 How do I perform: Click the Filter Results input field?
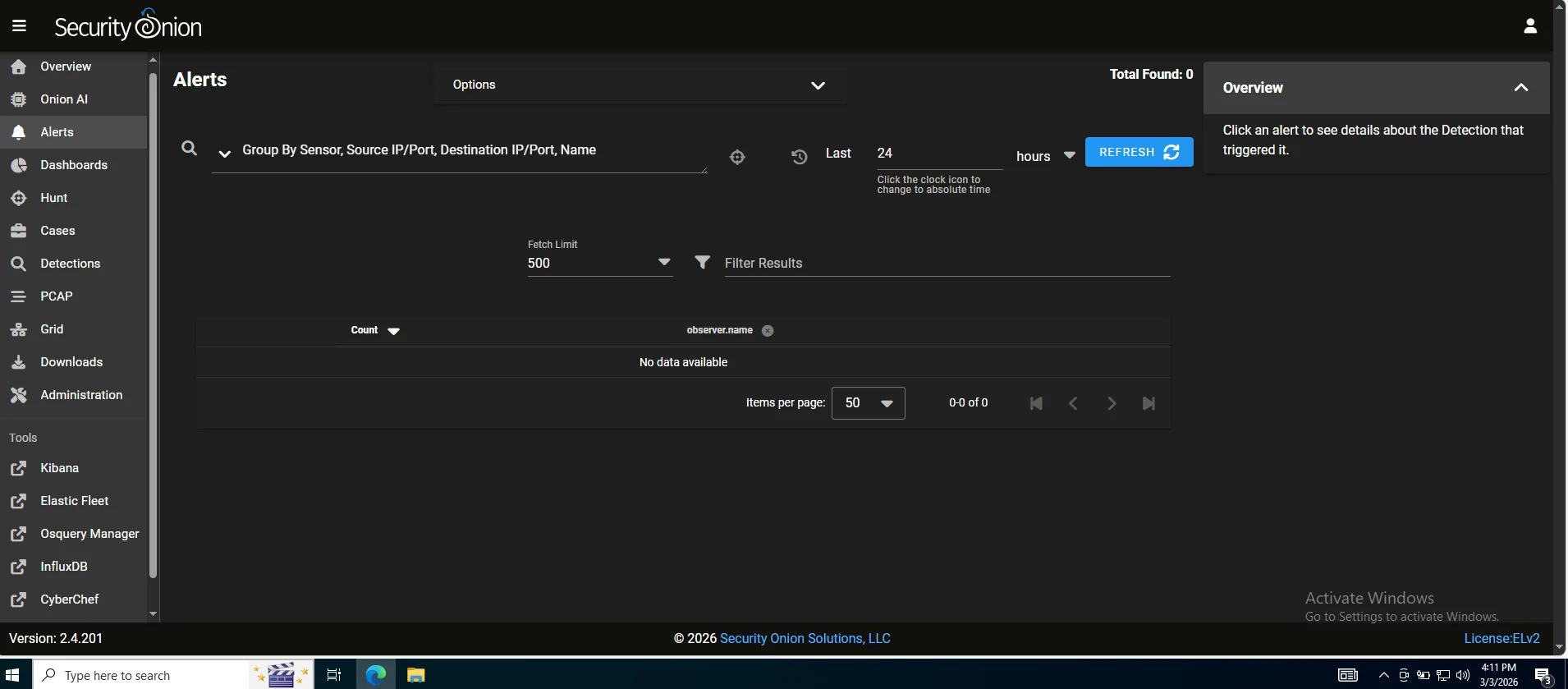click(947, 263)
